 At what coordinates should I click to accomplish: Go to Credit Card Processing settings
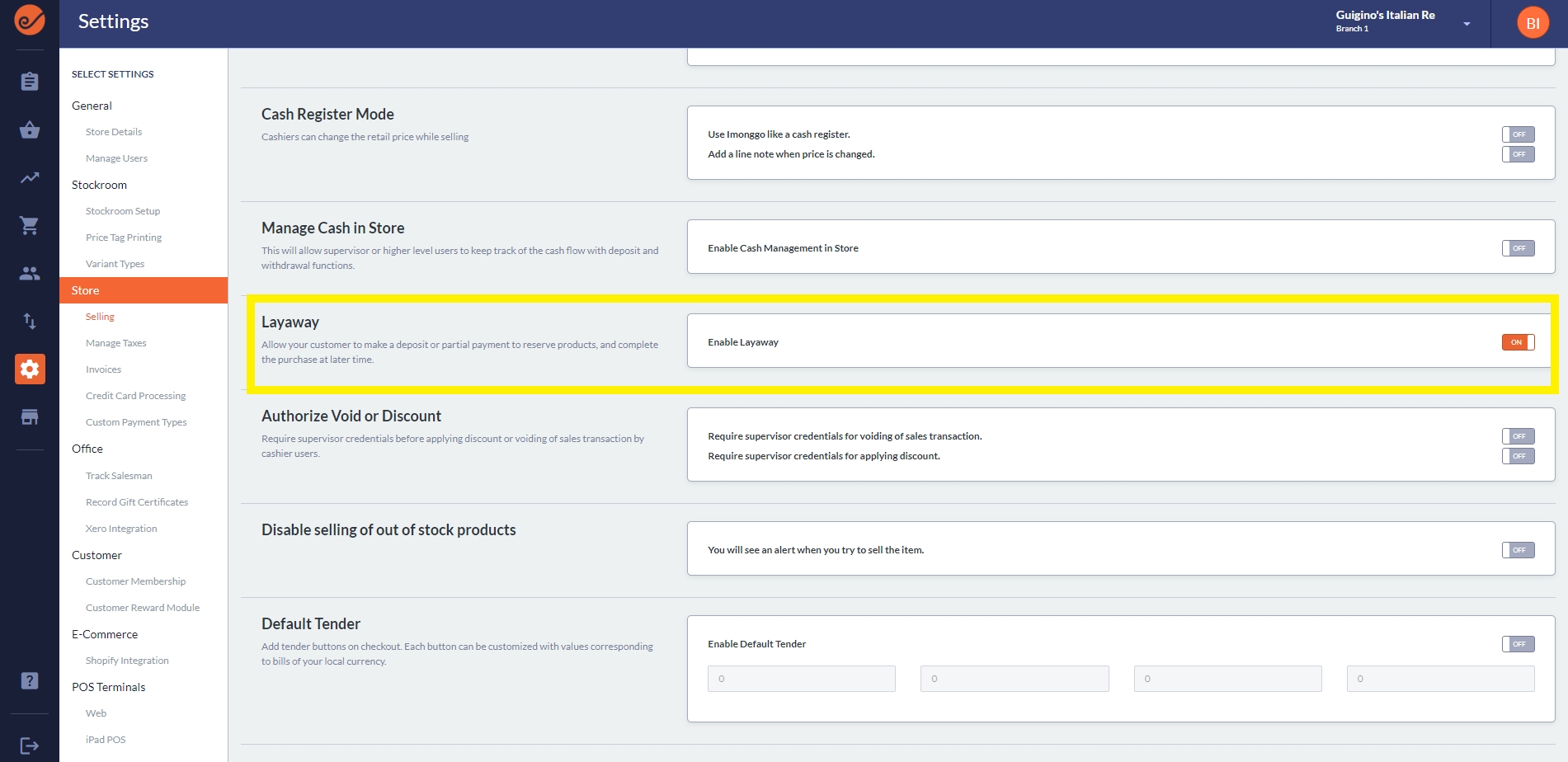point(136,396)
